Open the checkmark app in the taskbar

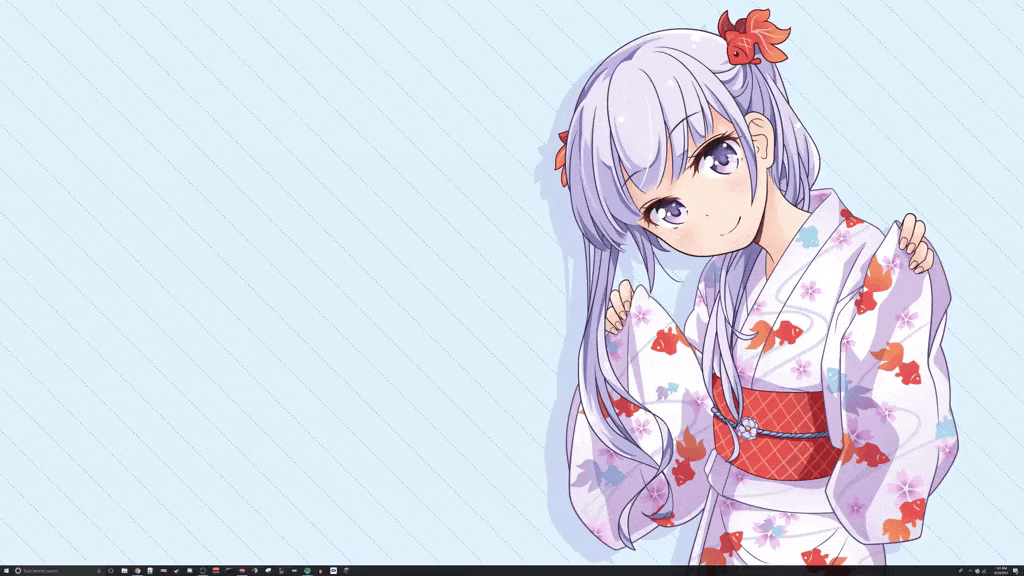176,571
